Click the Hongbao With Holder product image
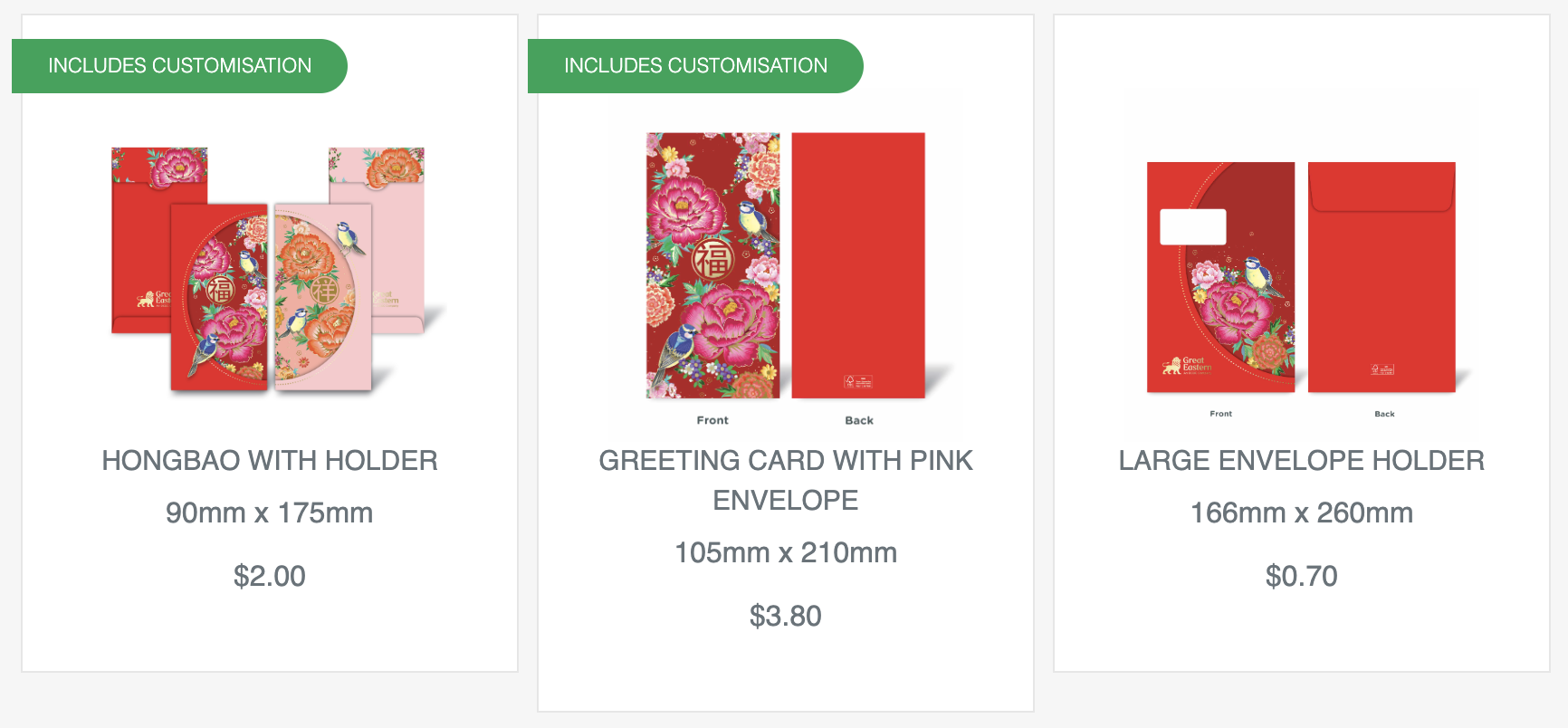 (270, 269)
